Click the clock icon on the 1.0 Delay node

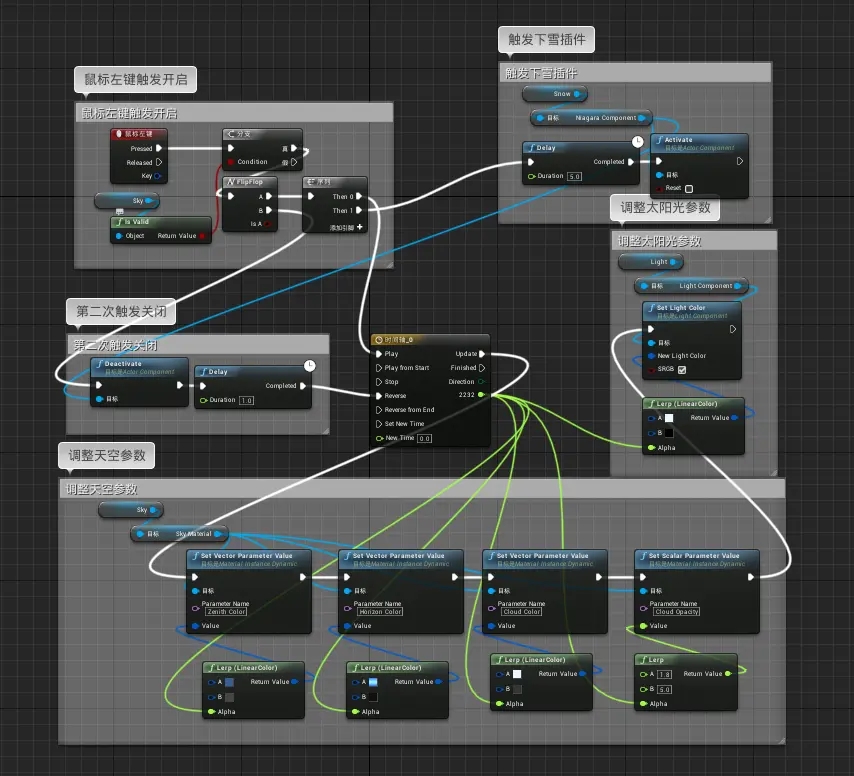coord(309,365)
